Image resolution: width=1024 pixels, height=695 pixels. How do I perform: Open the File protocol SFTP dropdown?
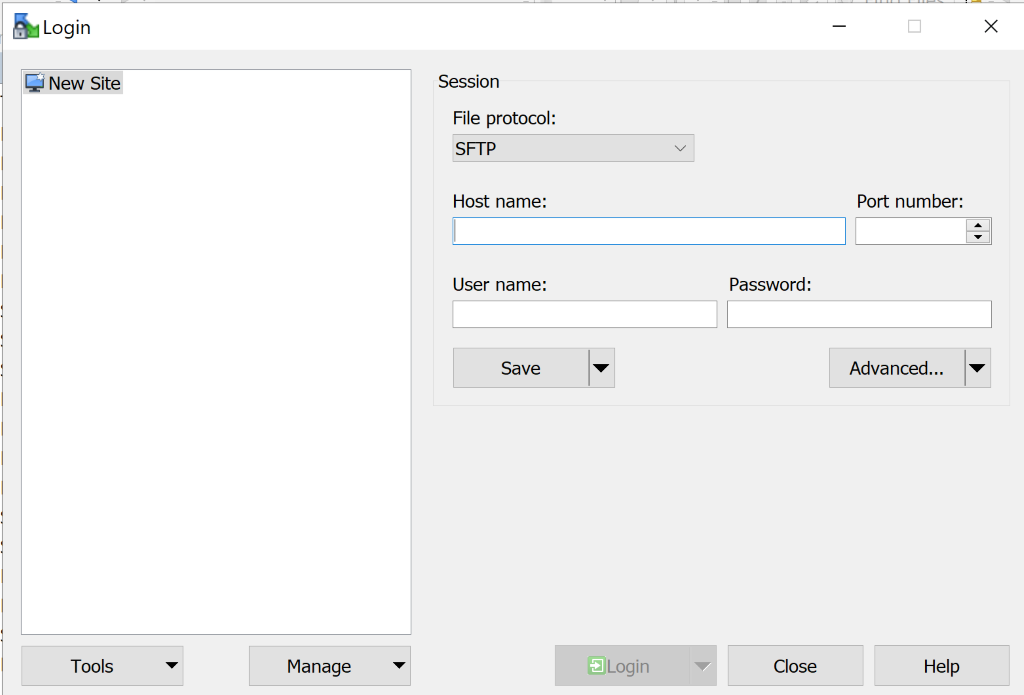point(573,148)
